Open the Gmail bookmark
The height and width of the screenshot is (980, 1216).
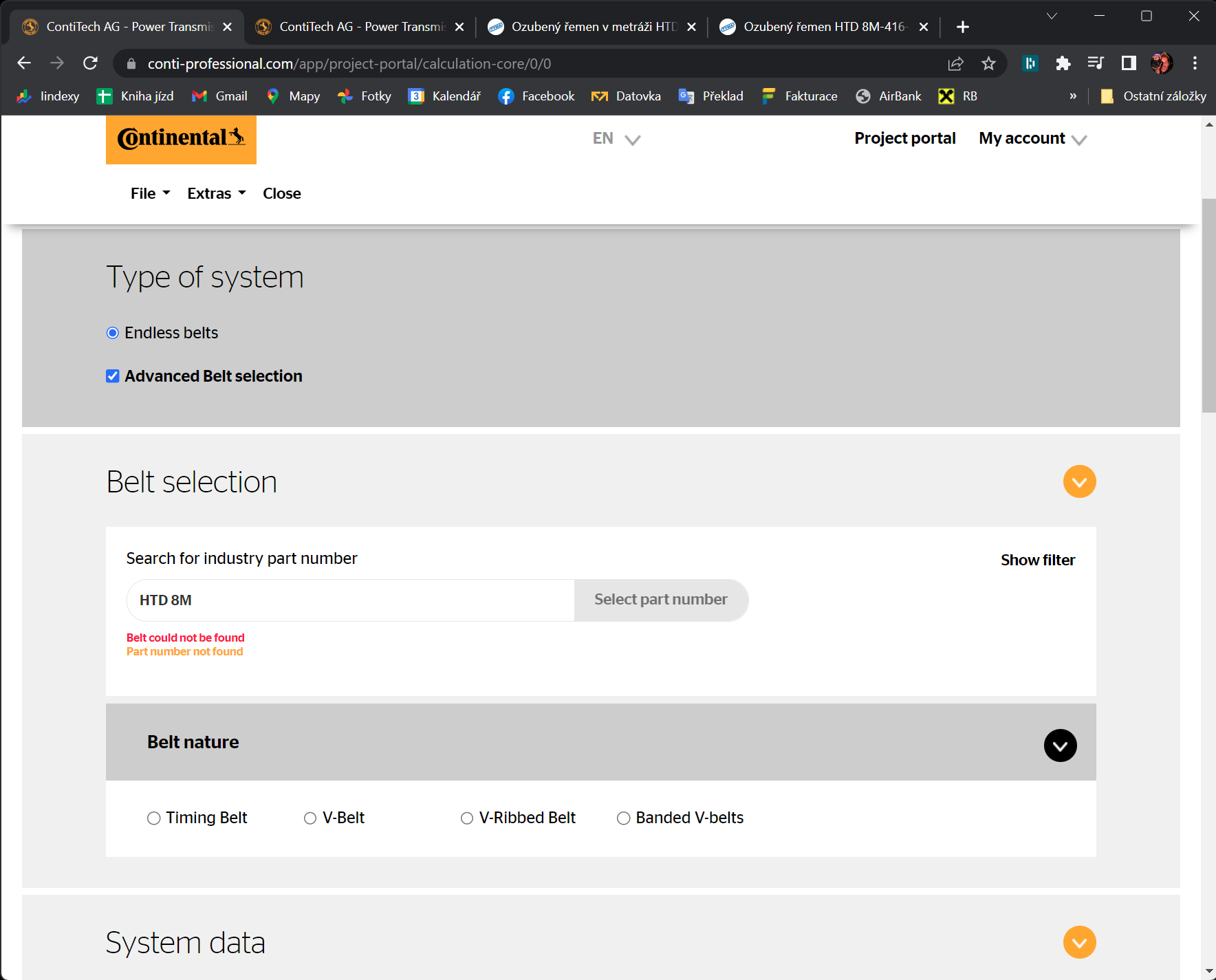tap(219, 96)
